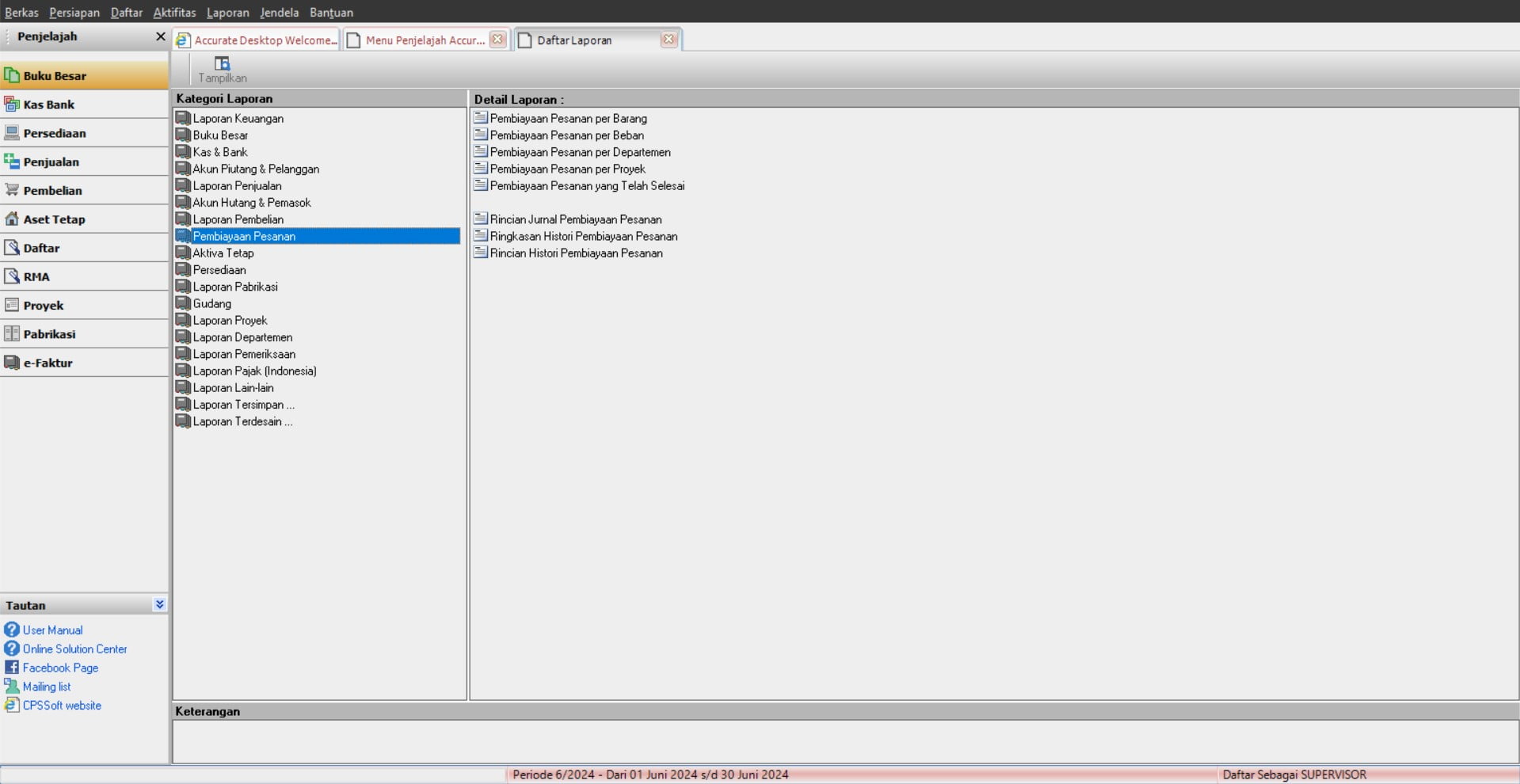Open the Pembelian cart icon
This screenshot has height=784, width=1520.
[x=12, y=190]
